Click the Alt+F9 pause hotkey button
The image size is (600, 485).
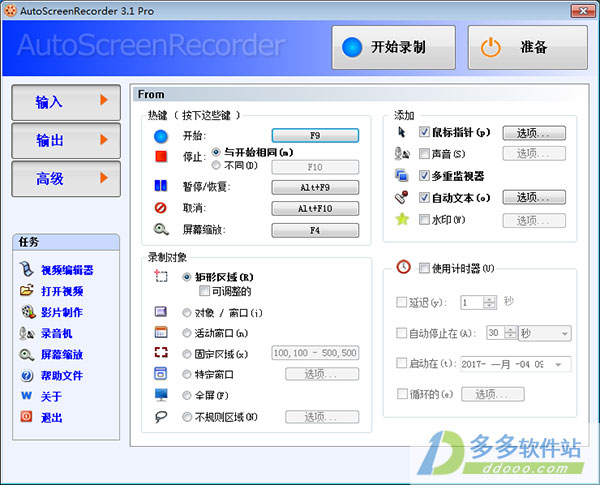pyautogui.click(x=315, y=188)
